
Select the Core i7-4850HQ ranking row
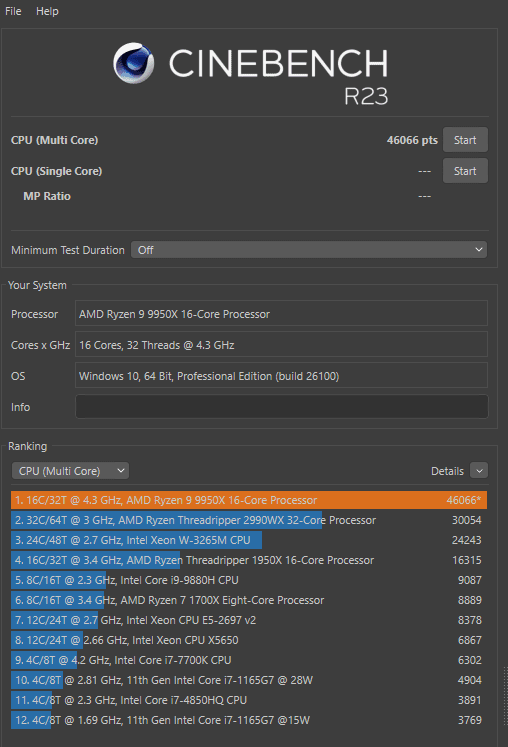click(x=249, y=700)
